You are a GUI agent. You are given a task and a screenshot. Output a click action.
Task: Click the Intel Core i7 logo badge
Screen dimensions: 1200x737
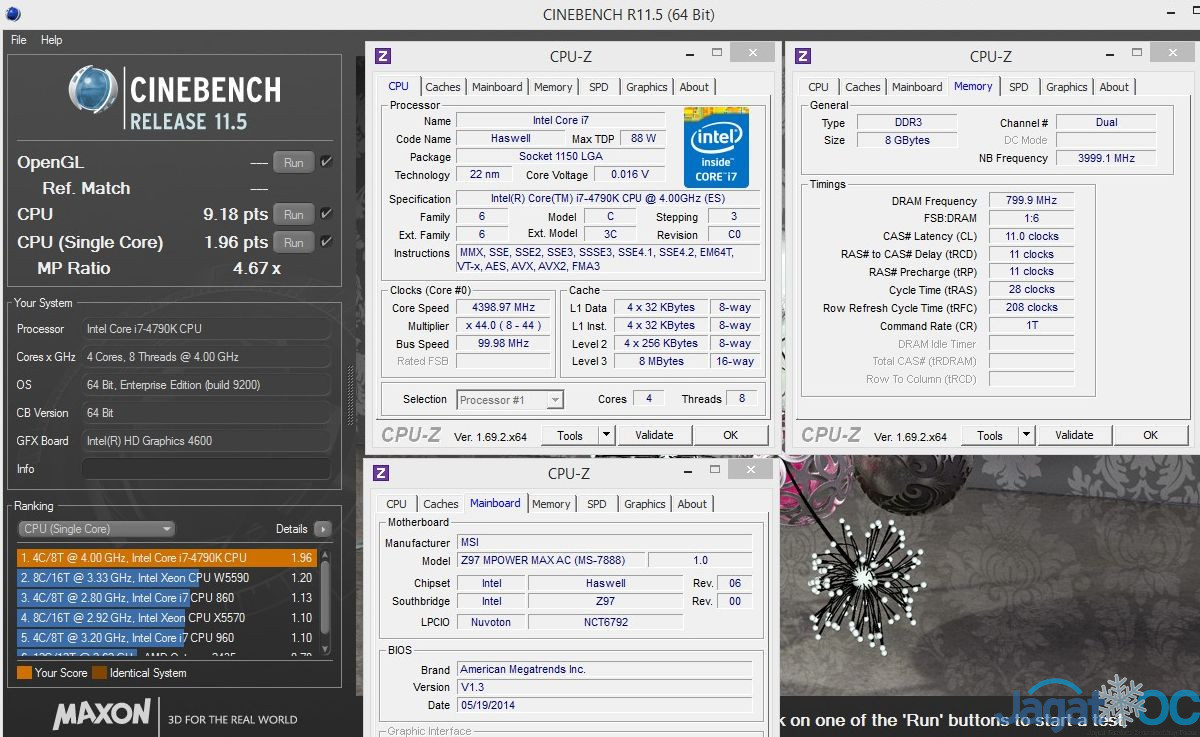point(716,146)
